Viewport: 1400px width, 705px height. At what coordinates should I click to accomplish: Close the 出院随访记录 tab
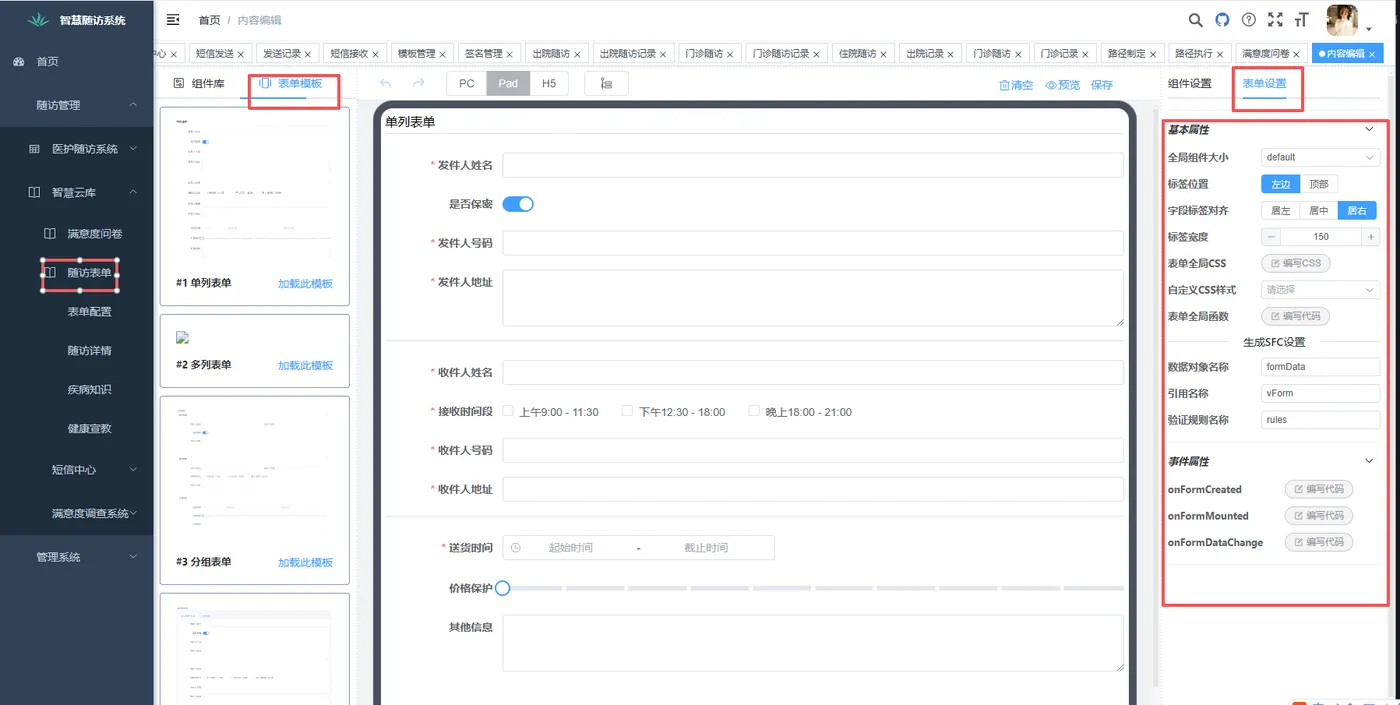(x=663, y=54)
